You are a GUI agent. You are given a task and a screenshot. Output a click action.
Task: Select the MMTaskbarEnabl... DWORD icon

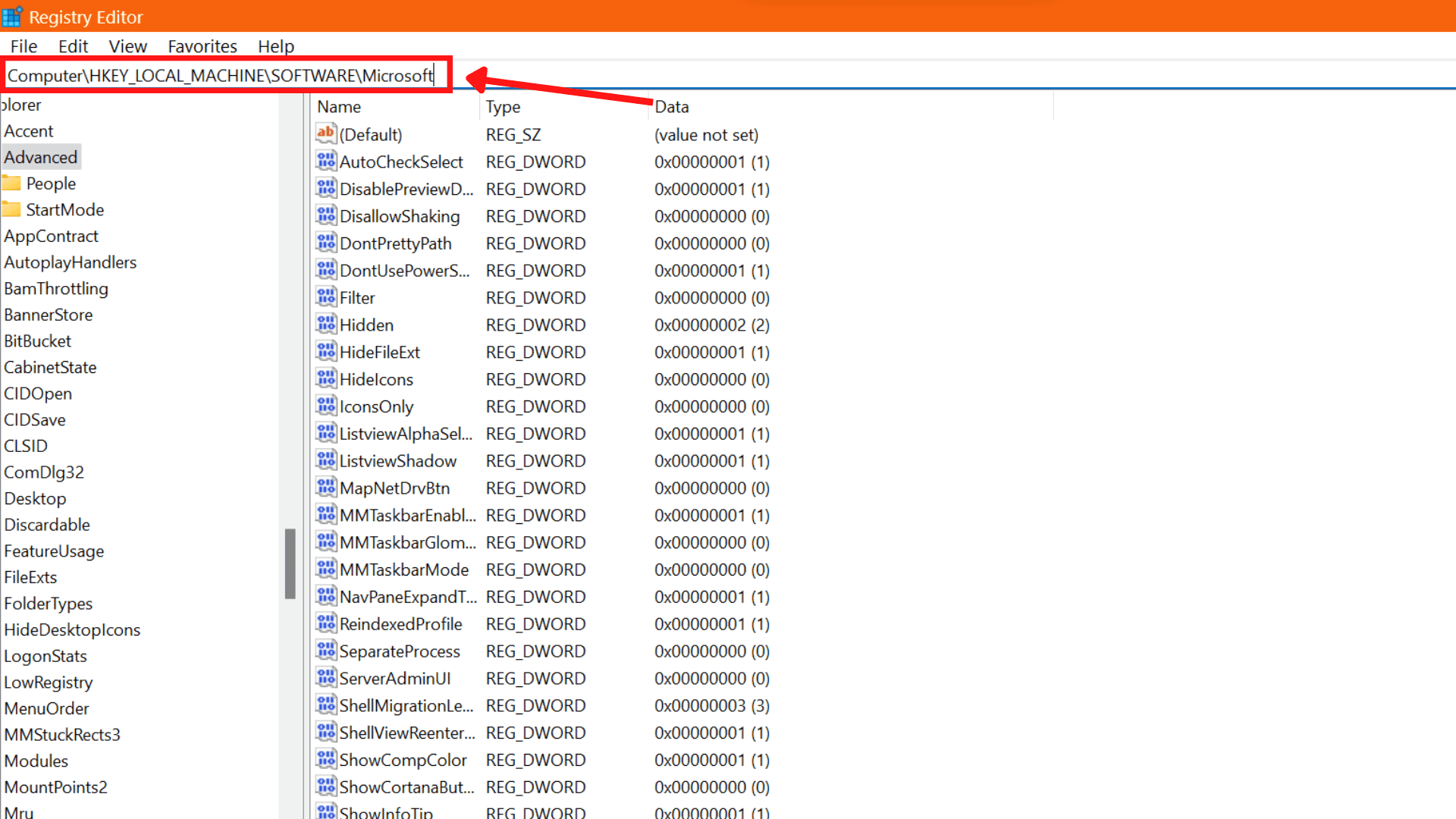pyautogui.click(x=326, y=515)
